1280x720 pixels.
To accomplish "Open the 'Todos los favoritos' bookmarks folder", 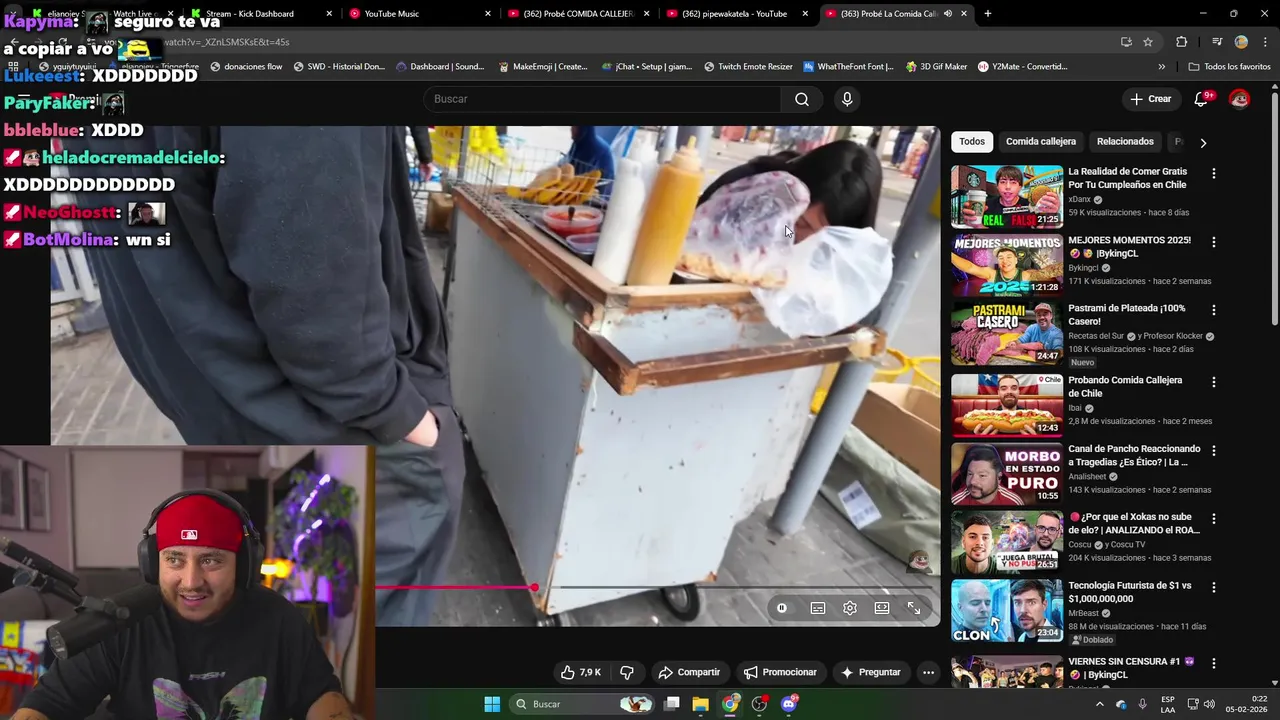I will pyautogui.click(x=1229, y=67).
